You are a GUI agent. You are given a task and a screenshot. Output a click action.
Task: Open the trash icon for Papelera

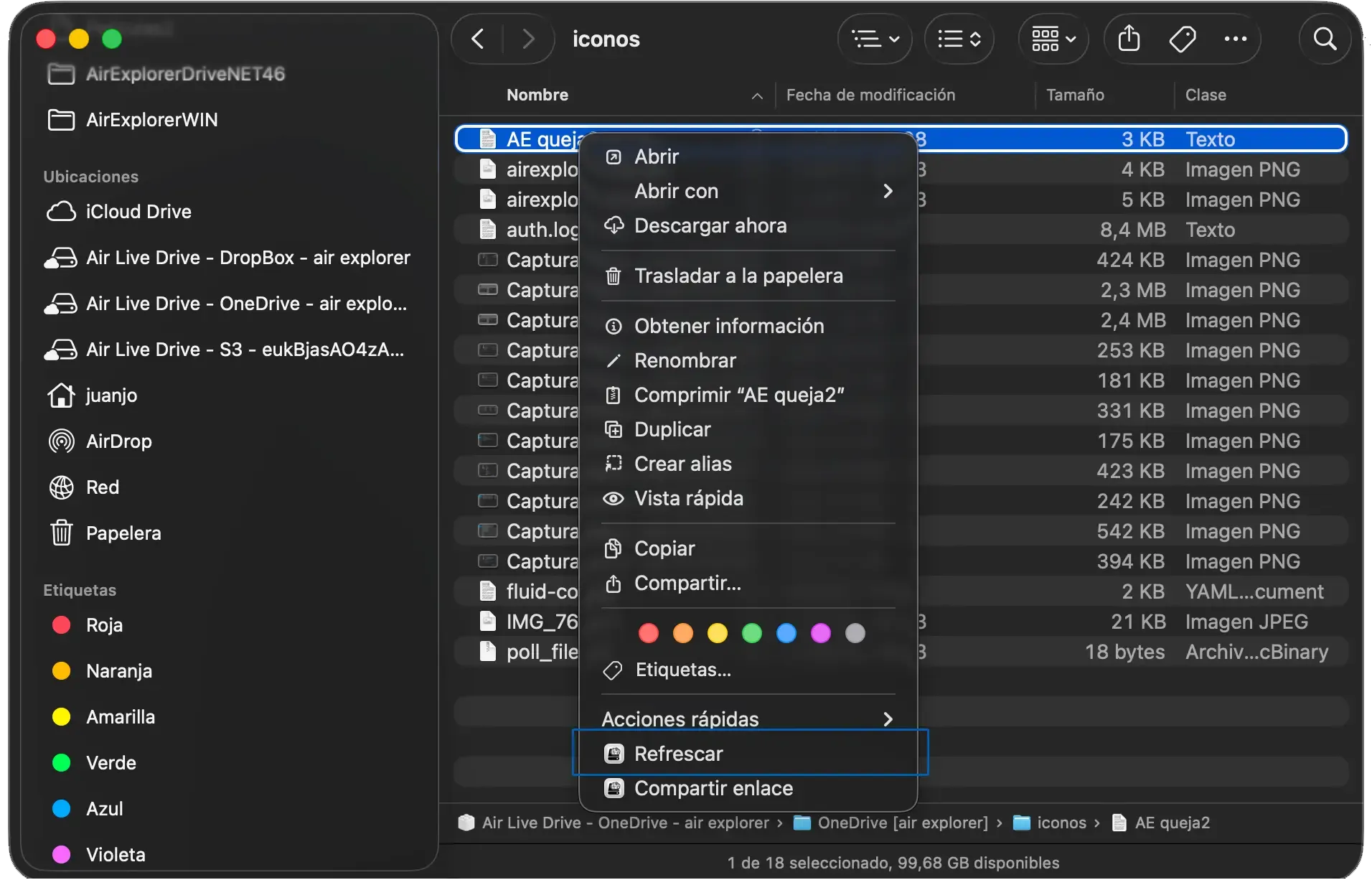tap(62, 533)
